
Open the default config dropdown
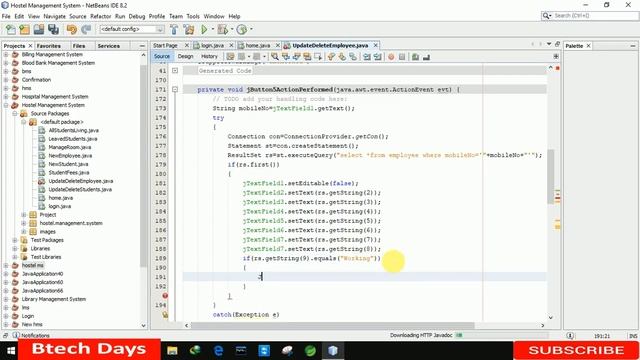(132, 29)
